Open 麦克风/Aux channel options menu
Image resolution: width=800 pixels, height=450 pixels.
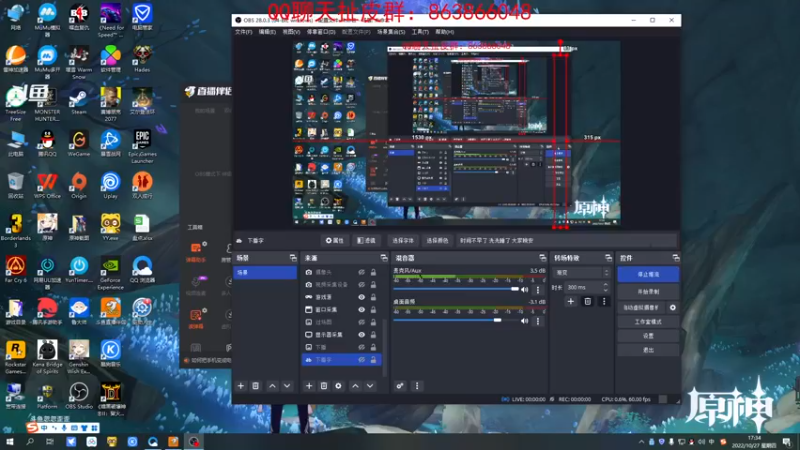click(x=538, y=290)
